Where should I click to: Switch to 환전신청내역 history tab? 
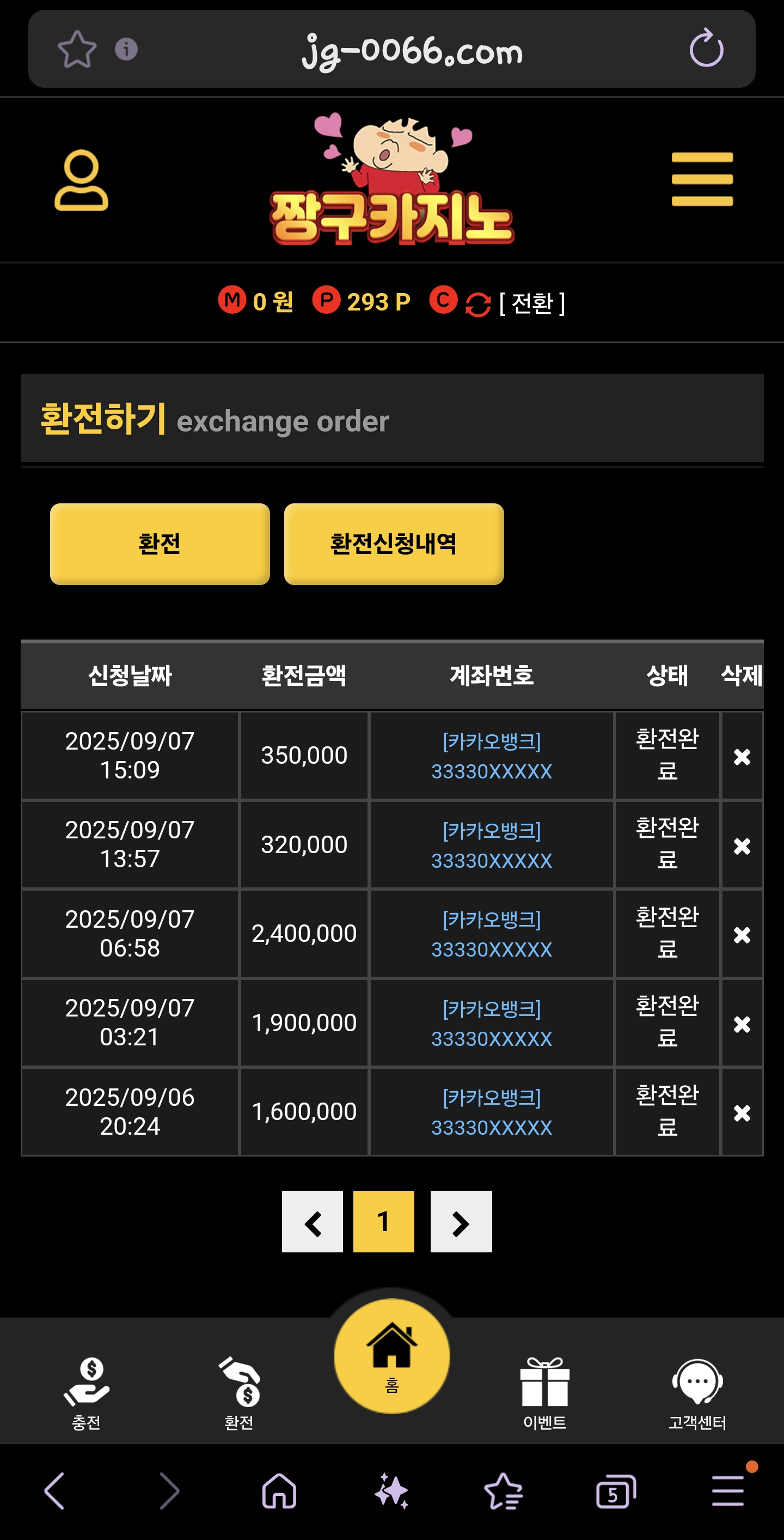[394, 544]
